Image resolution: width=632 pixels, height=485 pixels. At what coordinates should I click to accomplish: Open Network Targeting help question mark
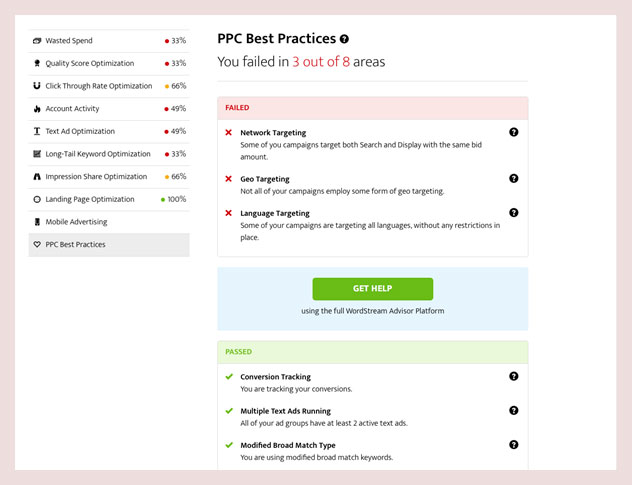point(514,132)
